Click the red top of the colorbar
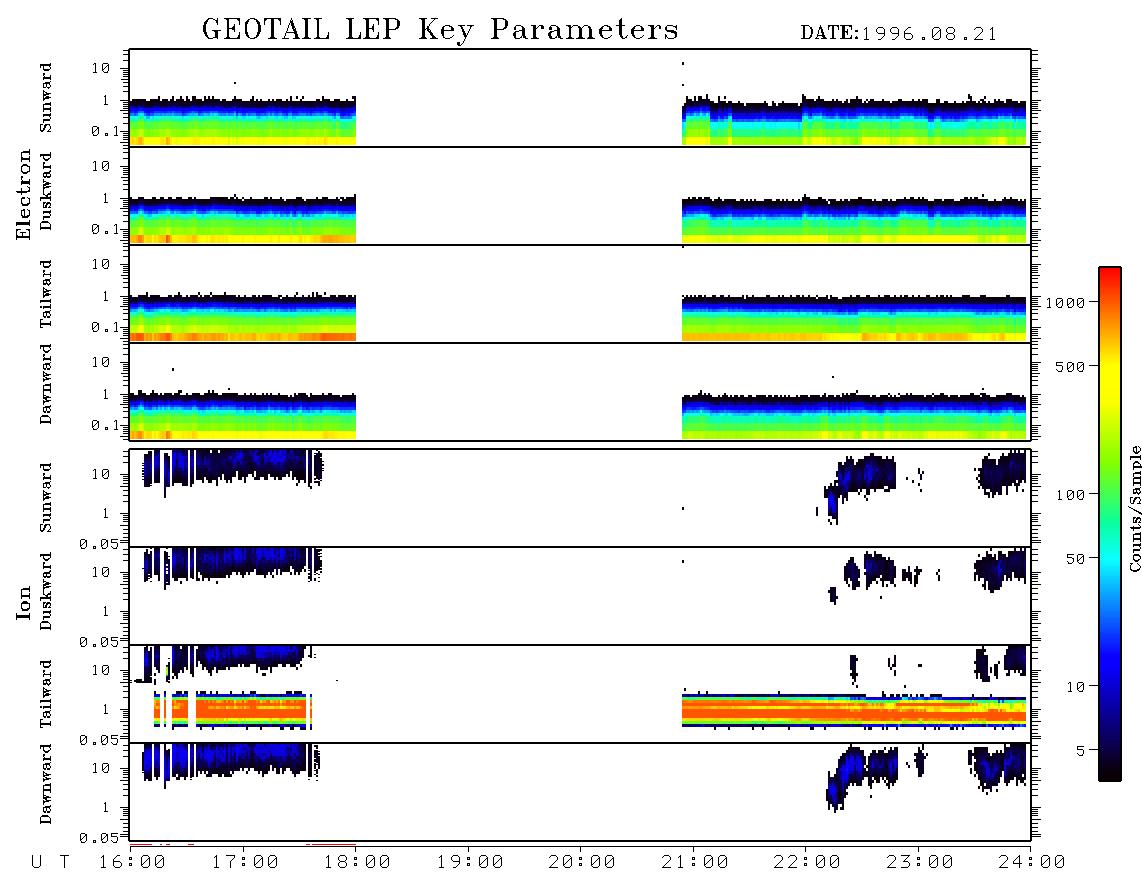This screenshot has width=1142, height=880. (x=1110, y=275)
